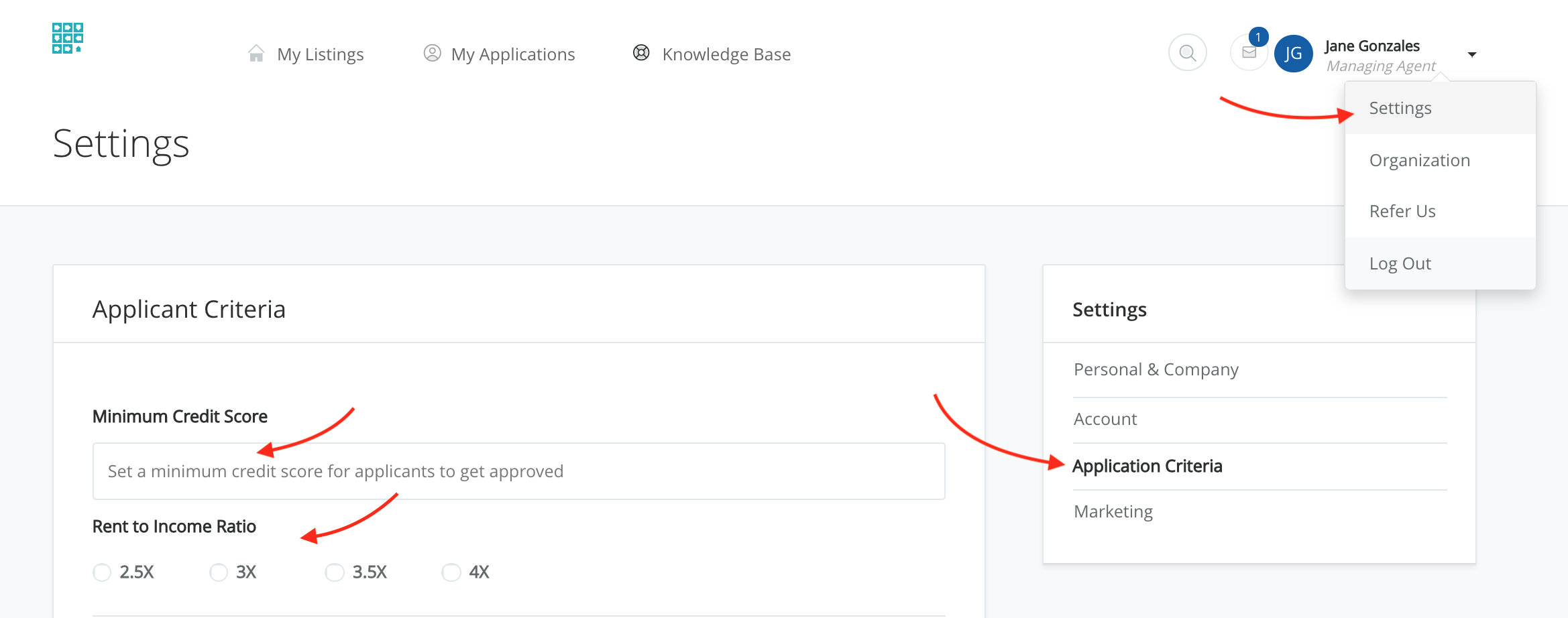Open the search magnifier button
The height and width of the screenshot is (618, 1568).
[1187, 52]
